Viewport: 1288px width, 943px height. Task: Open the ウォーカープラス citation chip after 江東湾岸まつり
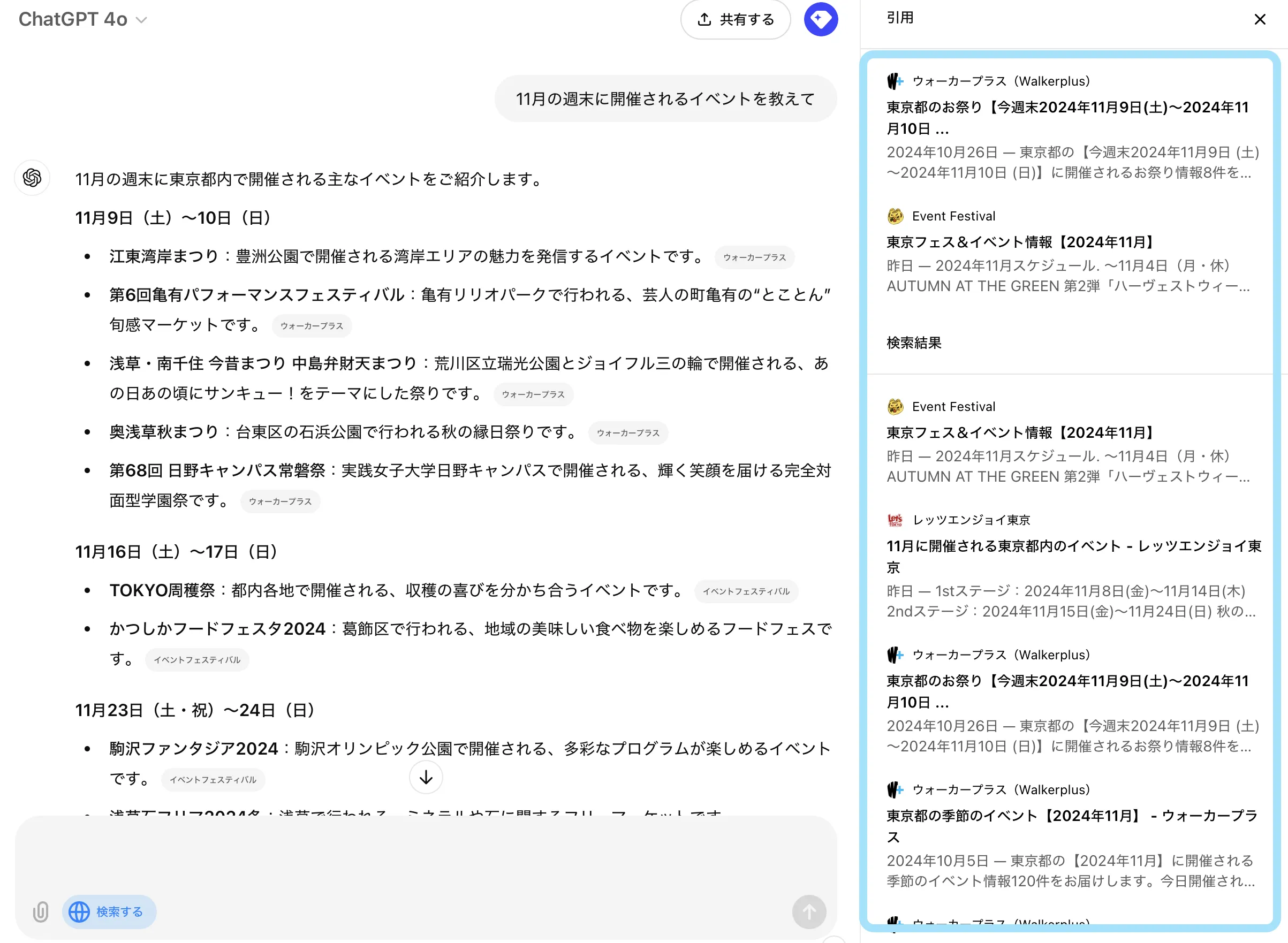(755, 257)
